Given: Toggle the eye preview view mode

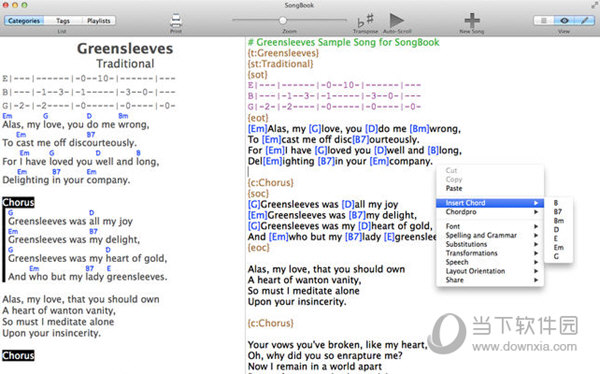Looking at the screenshot, I should [x=564, y=21].
